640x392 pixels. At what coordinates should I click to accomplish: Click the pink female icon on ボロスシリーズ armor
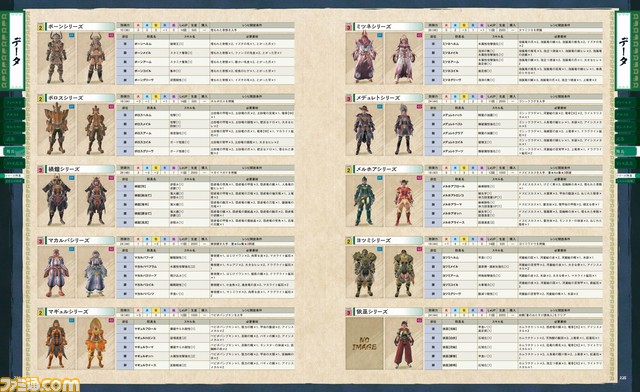pyautogui.click(x=111, y=107)
